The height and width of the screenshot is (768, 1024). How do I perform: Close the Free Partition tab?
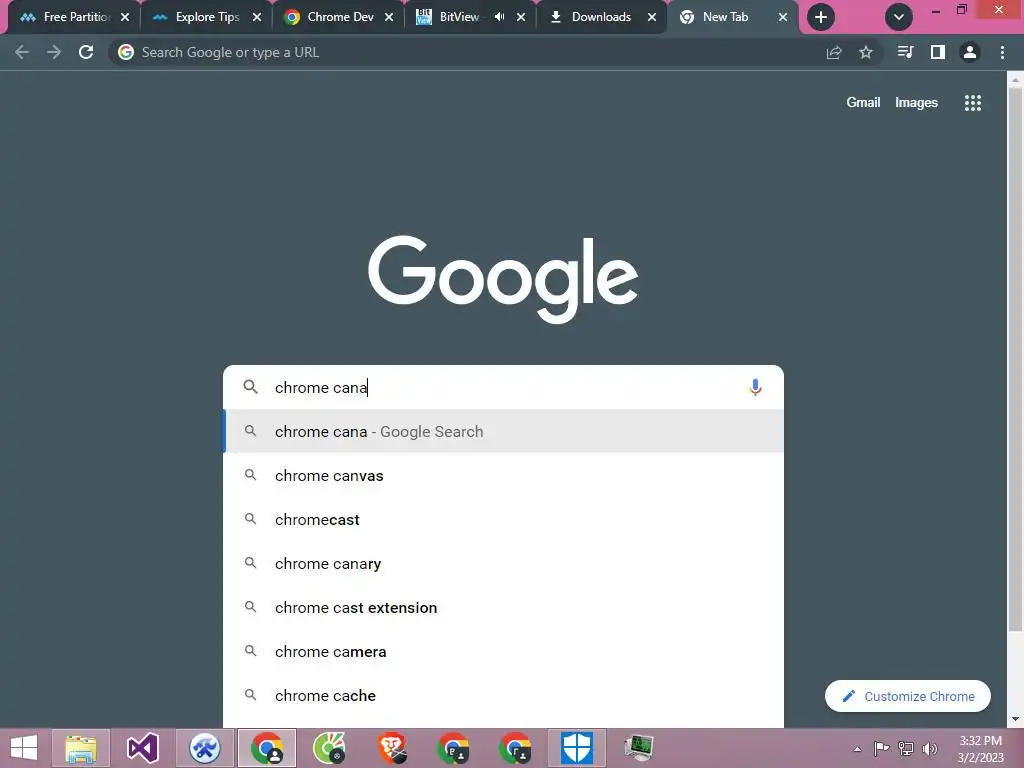click(125, 18)
